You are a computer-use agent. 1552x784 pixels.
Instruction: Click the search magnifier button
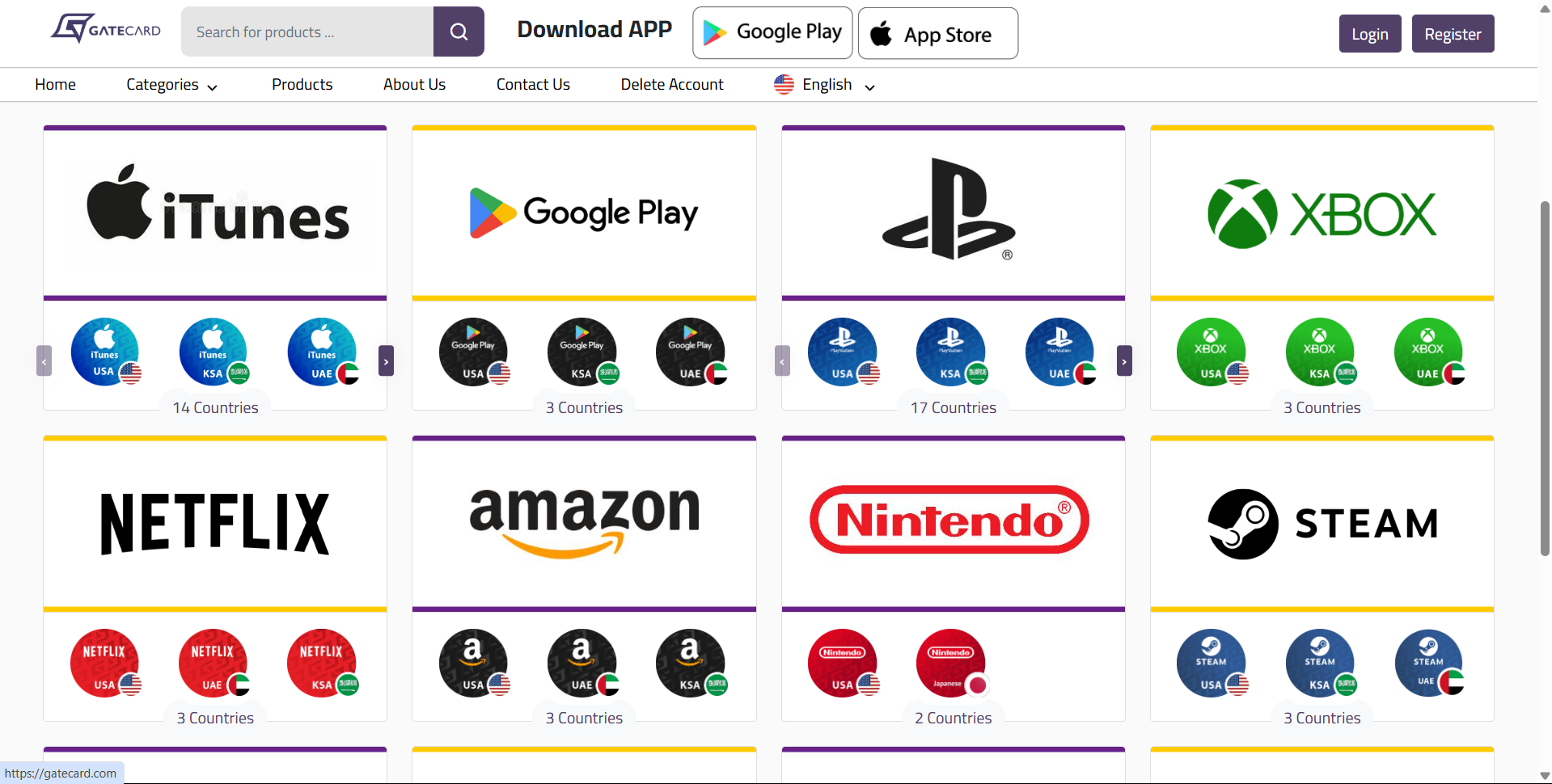pos(459,32)
